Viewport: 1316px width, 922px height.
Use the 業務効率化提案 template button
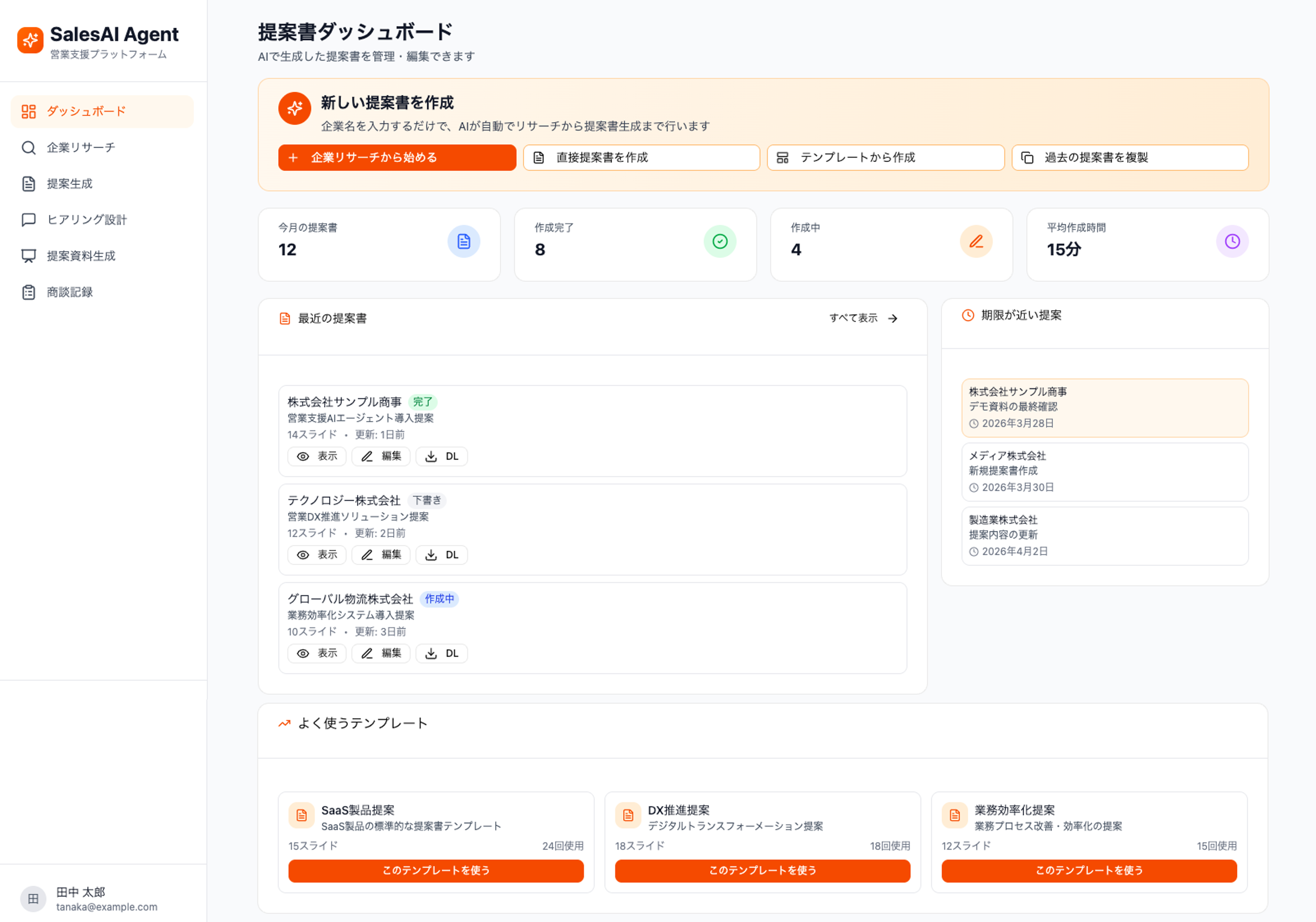[x=1088, y=870]
